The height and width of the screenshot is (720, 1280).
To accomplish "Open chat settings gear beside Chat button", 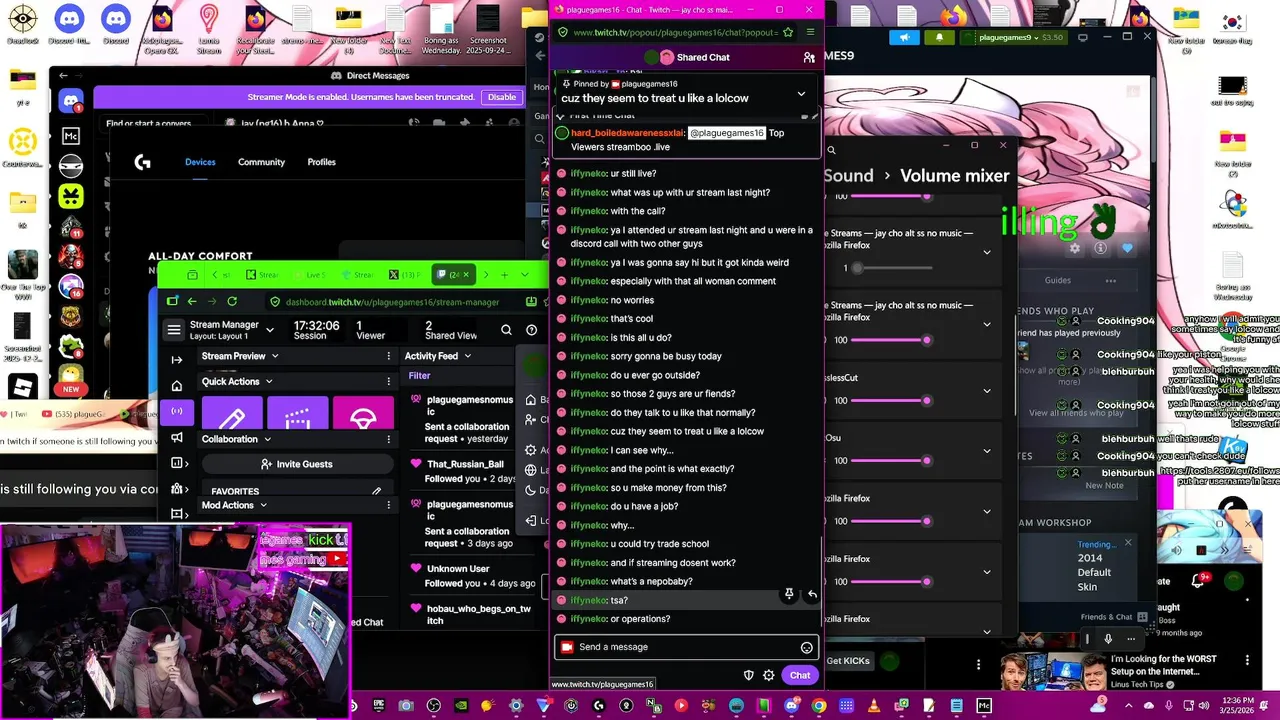I will coord(768,675).
